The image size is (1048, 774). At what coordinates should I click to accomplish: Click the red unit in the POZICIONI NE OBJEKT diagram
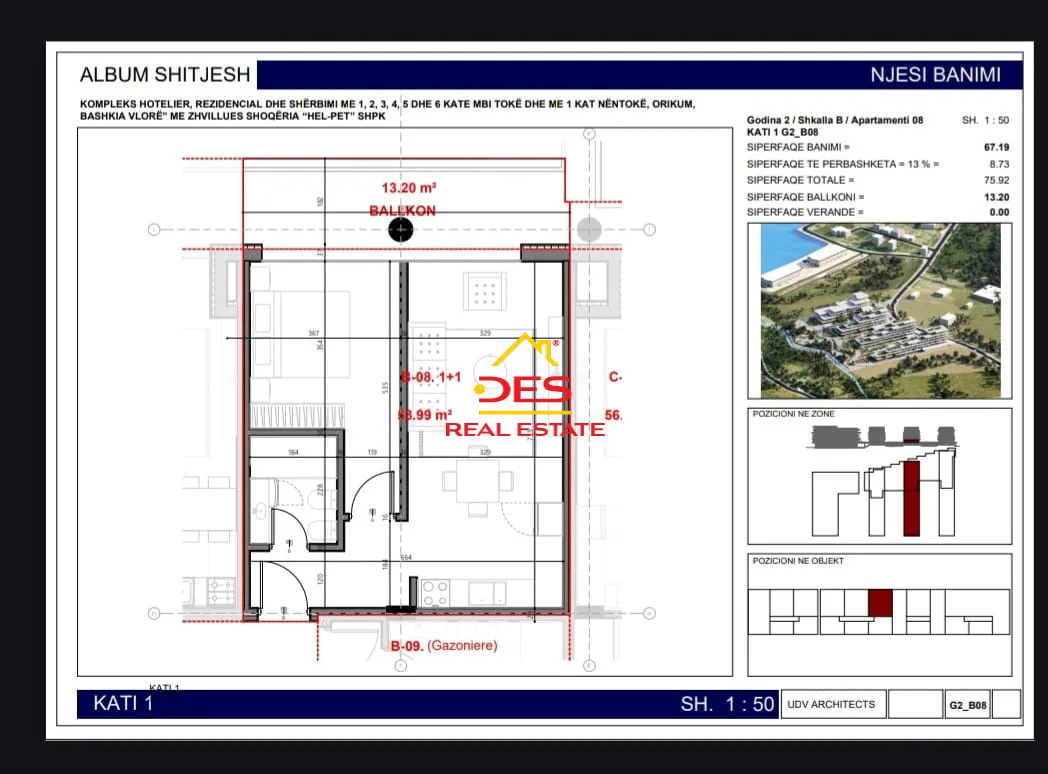coord(880,603)
